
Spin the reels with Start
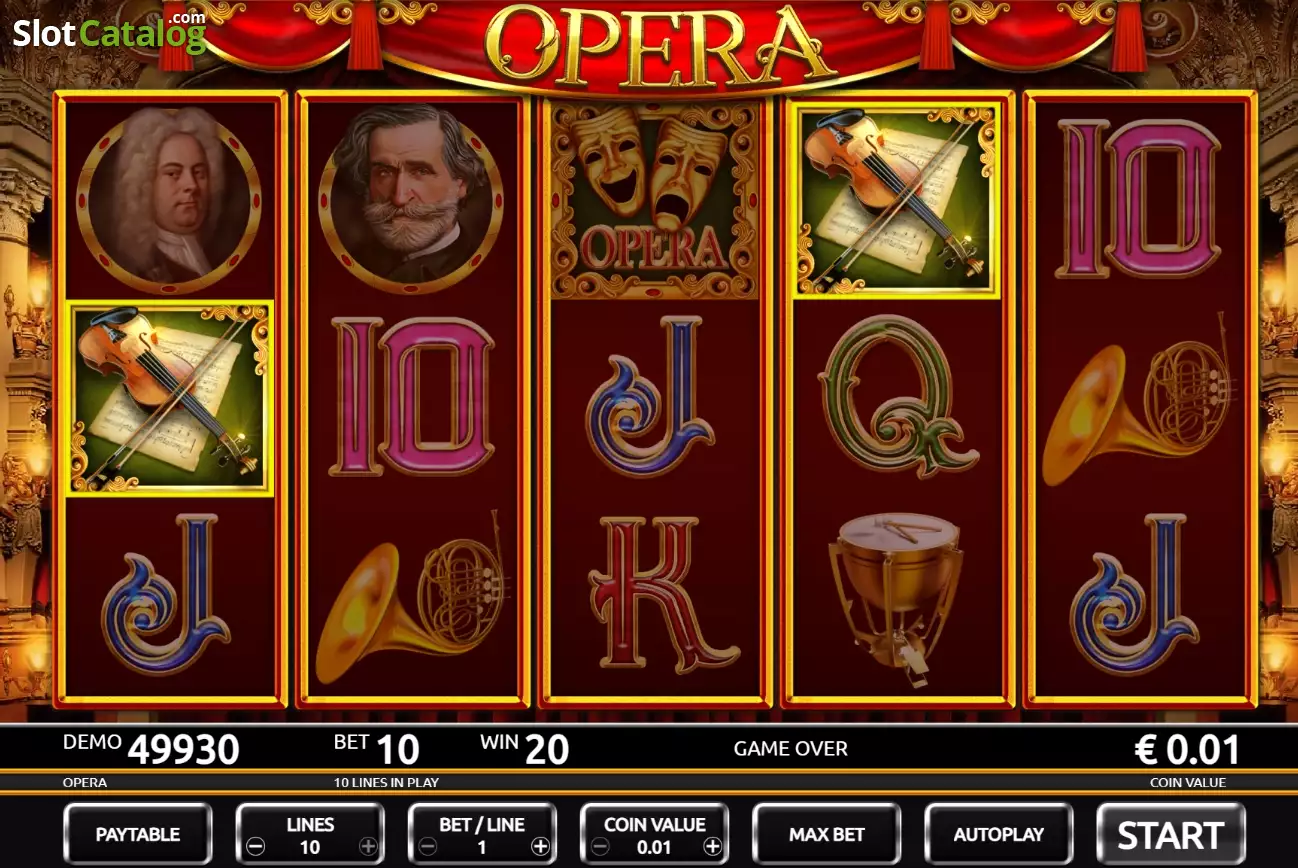1171,834
